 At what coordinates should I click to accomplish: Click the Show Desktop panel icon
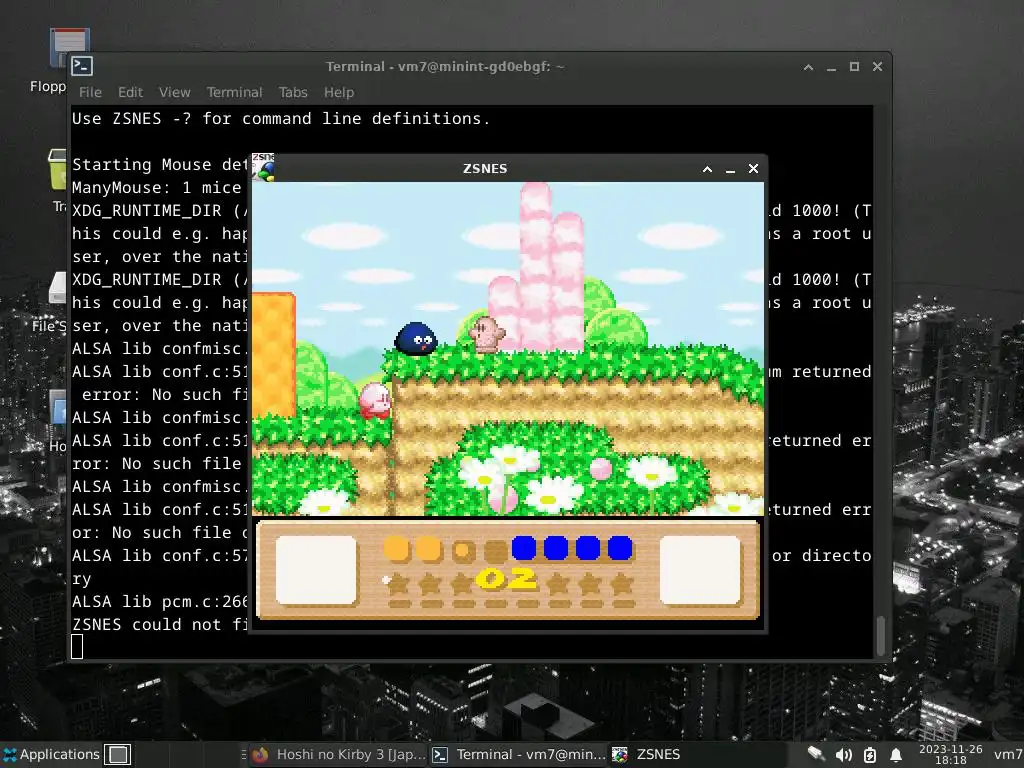[118, 754]
